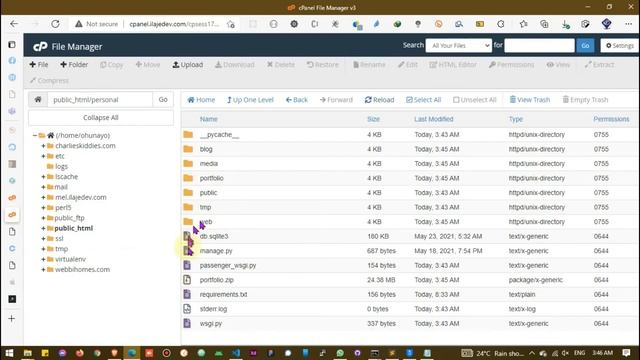
Task: Click the Compress toolbar button
Action: (49, 80)
